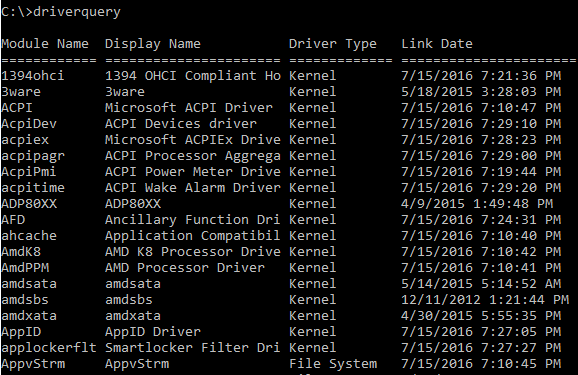Click 'ACPI Wake Alarm Driver' display name
This screenshot has width=578, height=375.
coord(193,188)
